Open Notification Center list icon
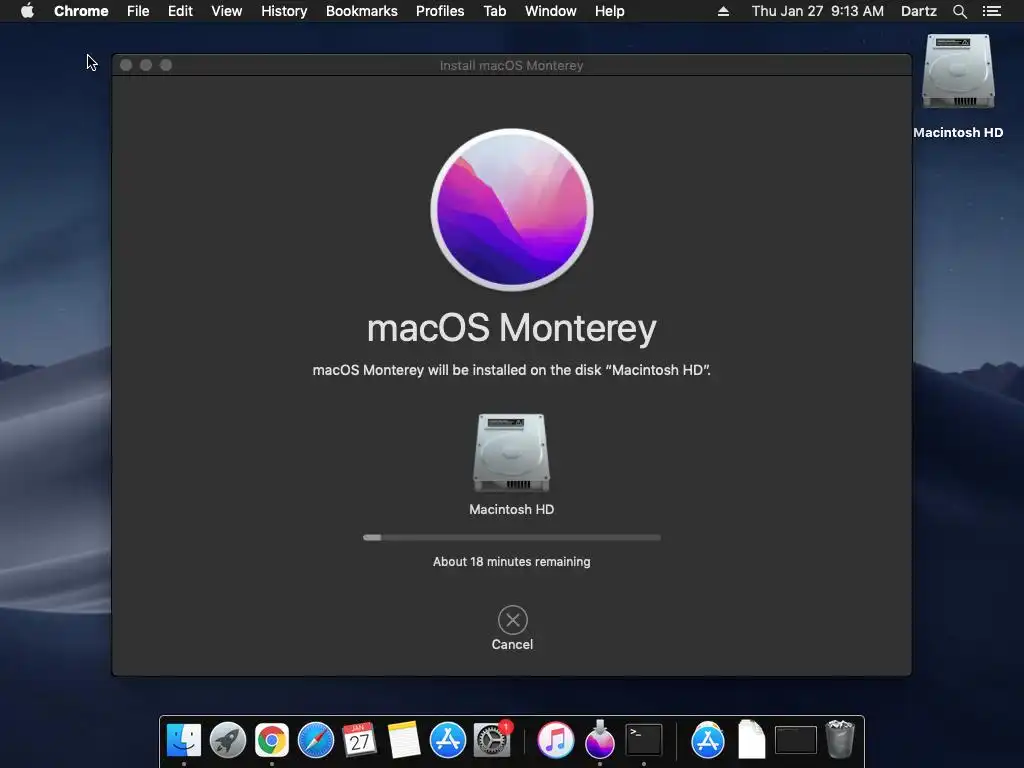This screenshot has height=768, width=1024. click(991, 11)
